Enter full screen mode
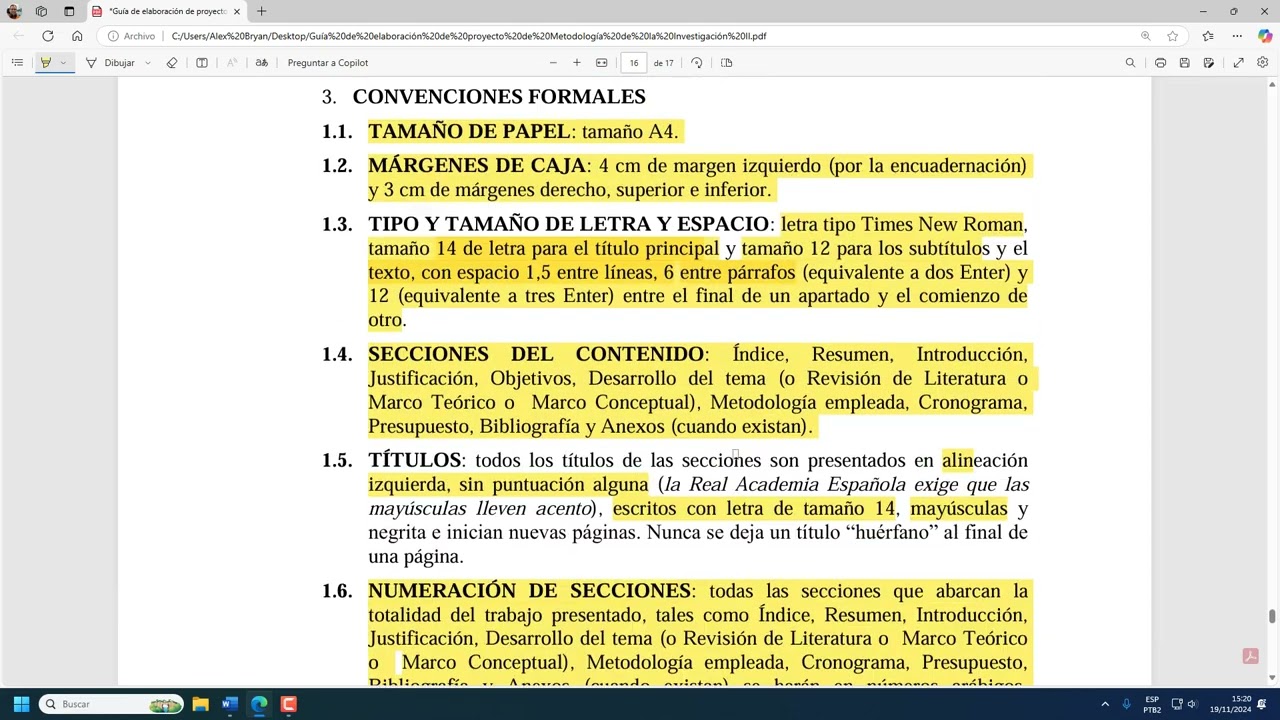Image resolution: width=1280 pixels, height=720 pixels. click(x=1238, y=62)
